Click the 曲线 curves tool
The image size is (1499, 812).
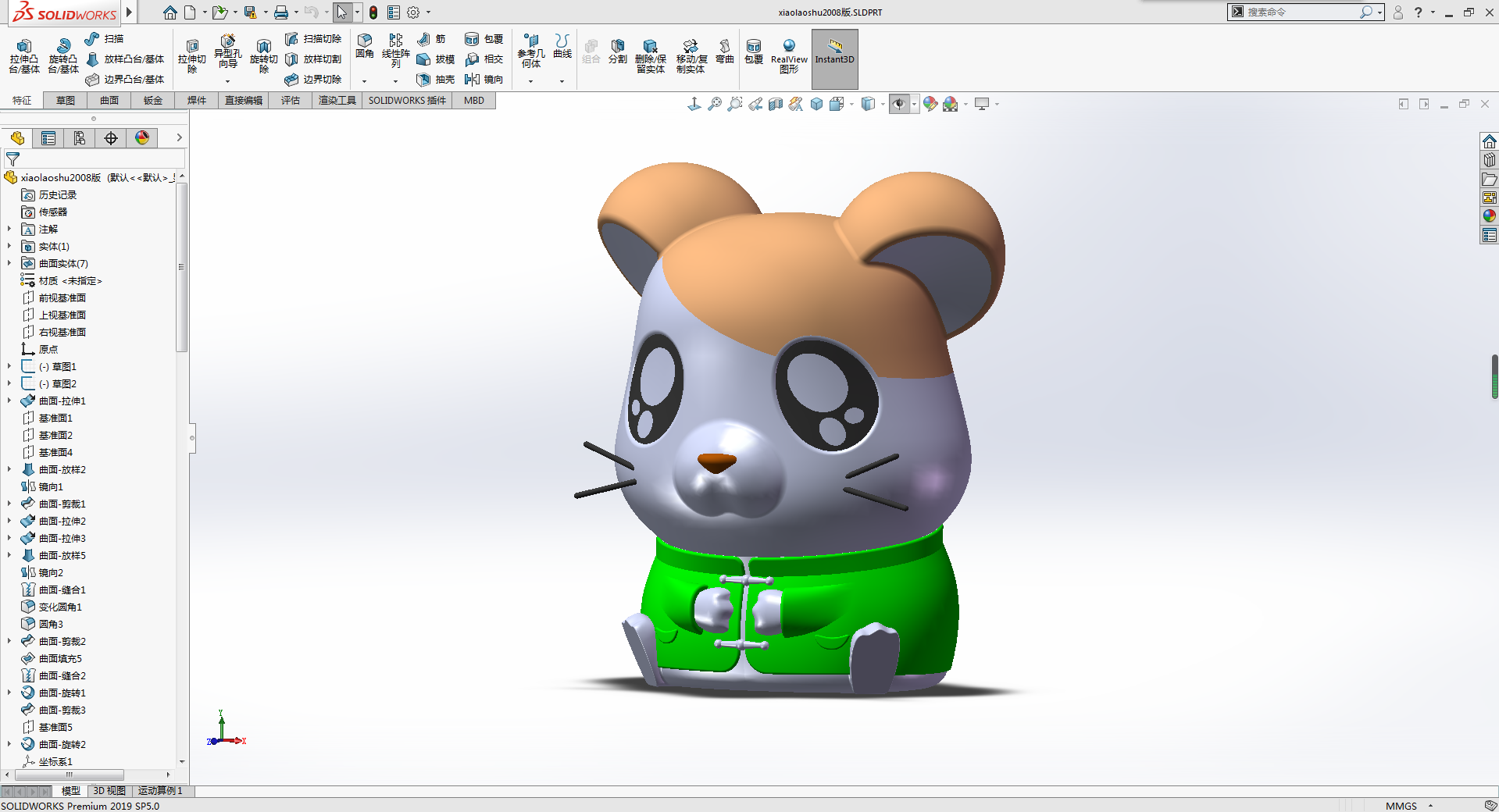[562, 46]
